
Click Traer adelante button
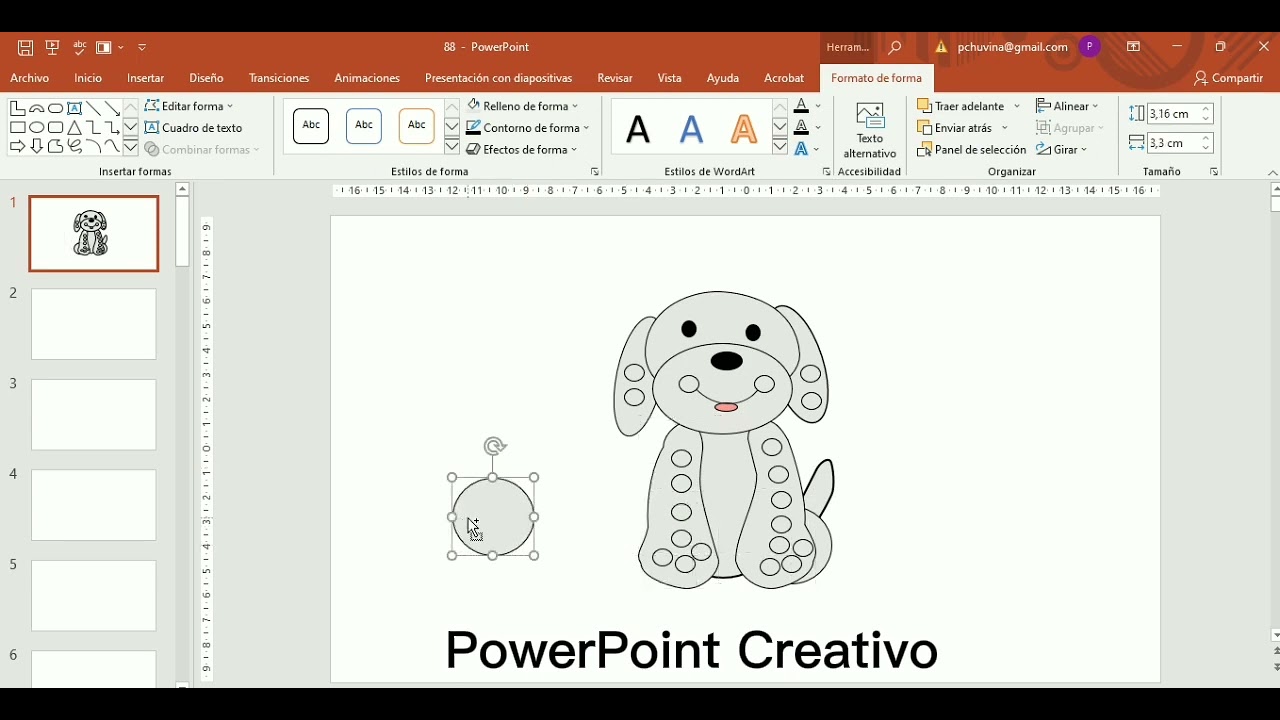click(960, 106)
